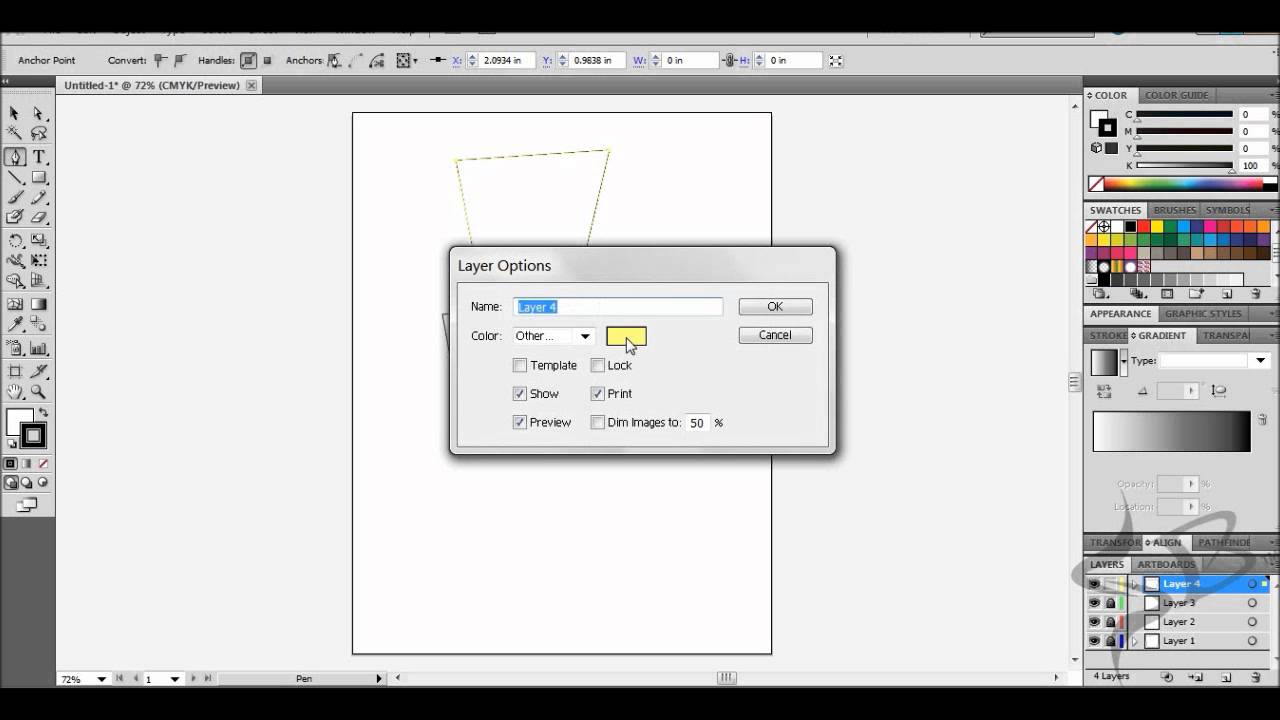Open the artboard number dropdown
The image size is (1280, 720).
point(175,679)
